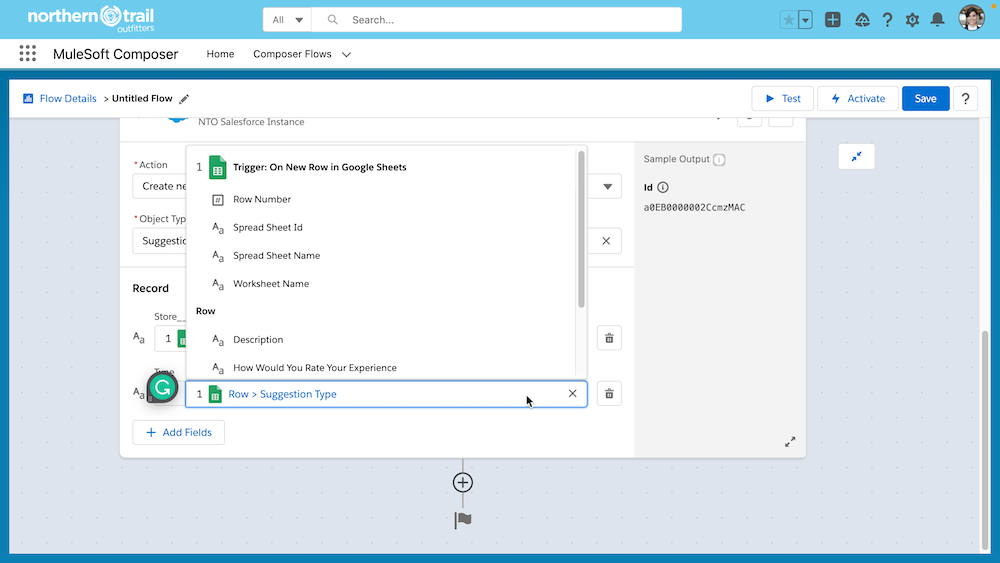Image resolution: width=1000 pixels, height=563 pixels.
Task: Clear the Row > Suggestion Type pill
Action: (x=573, y=393)
